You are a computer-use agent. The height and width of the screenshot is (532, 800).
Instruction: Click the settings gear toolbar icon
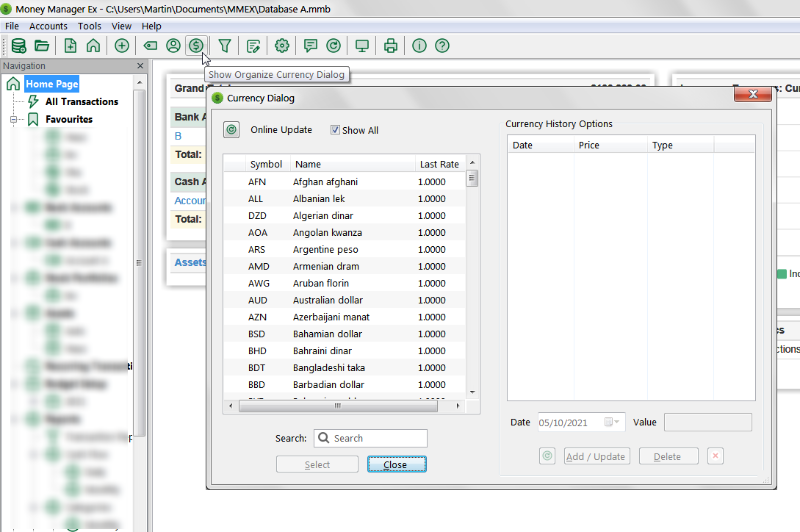click(x=282, y=45)
